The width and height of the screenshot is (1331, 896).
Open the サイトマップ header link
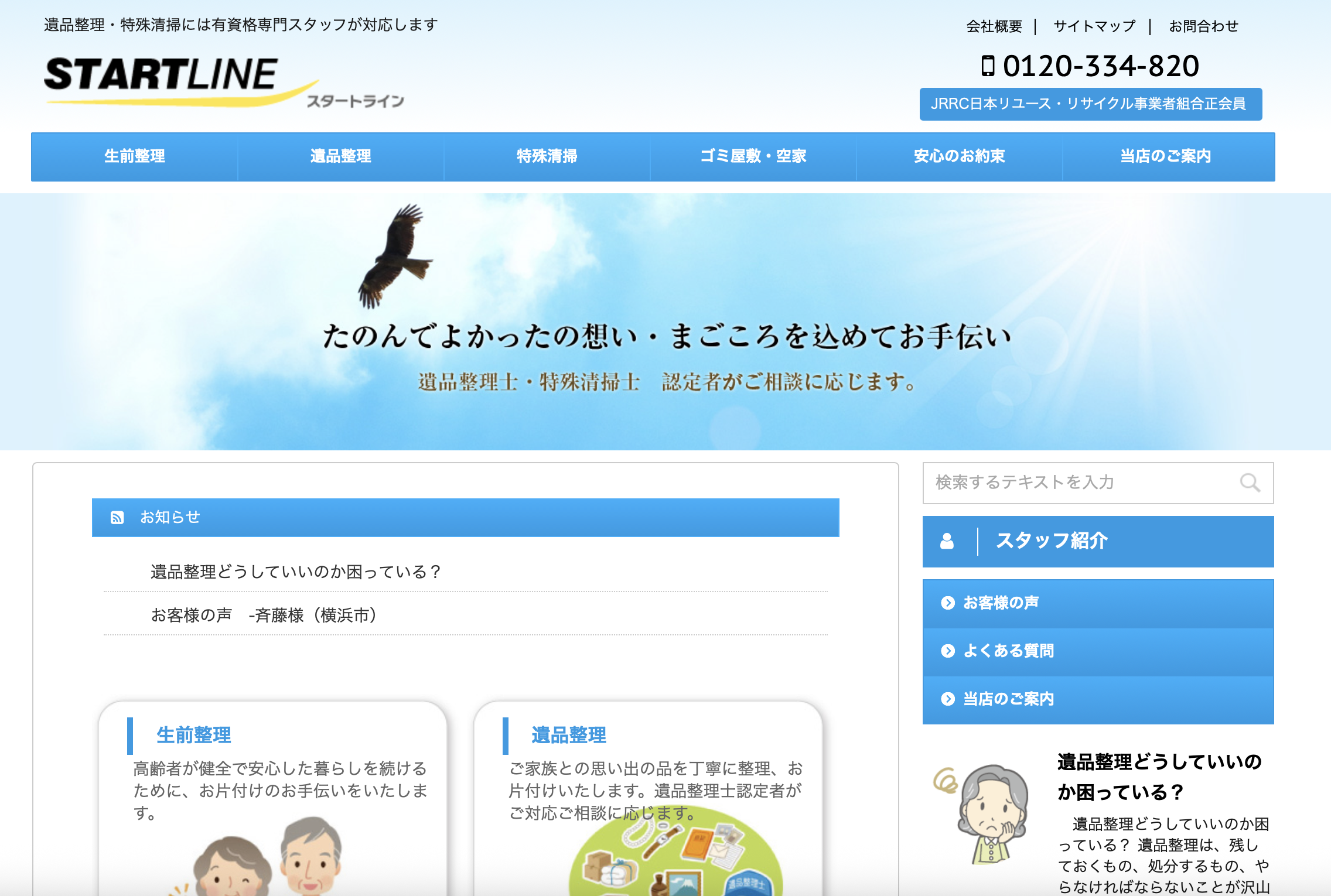[1094, 26]
